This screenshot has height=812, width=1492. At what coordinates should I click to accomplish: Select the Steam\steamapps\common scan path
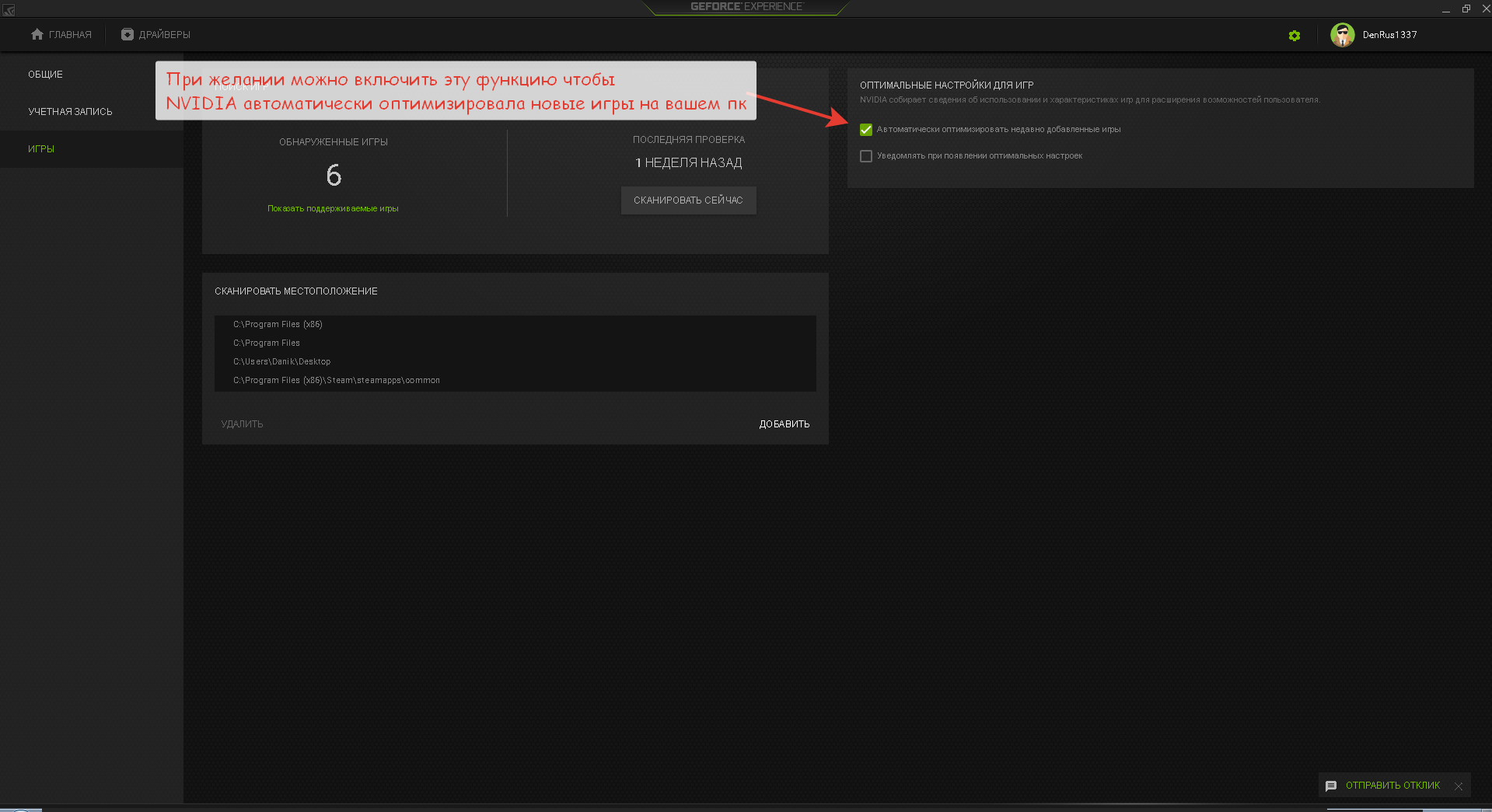(x=515, y=381)
